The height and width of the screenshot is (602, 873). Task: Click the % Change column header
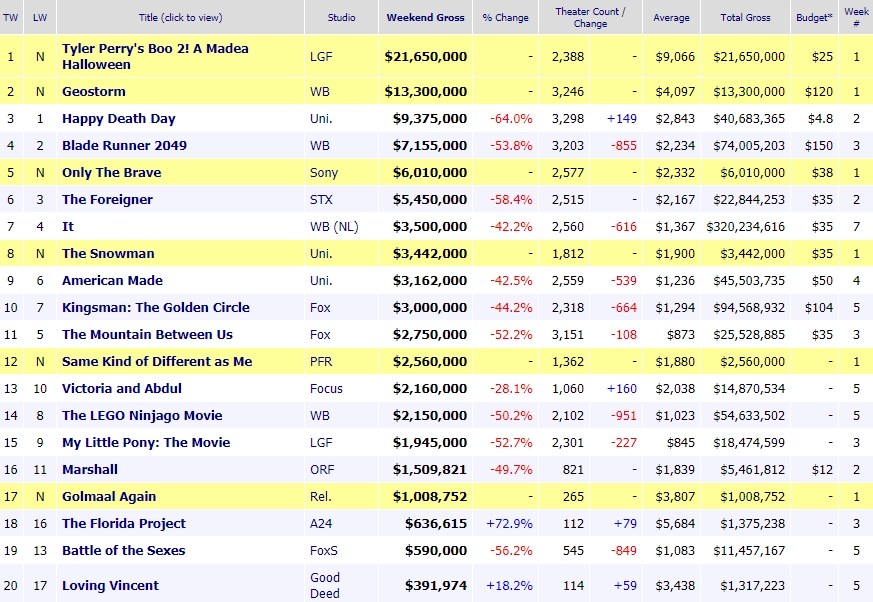[x=506, y=17]
